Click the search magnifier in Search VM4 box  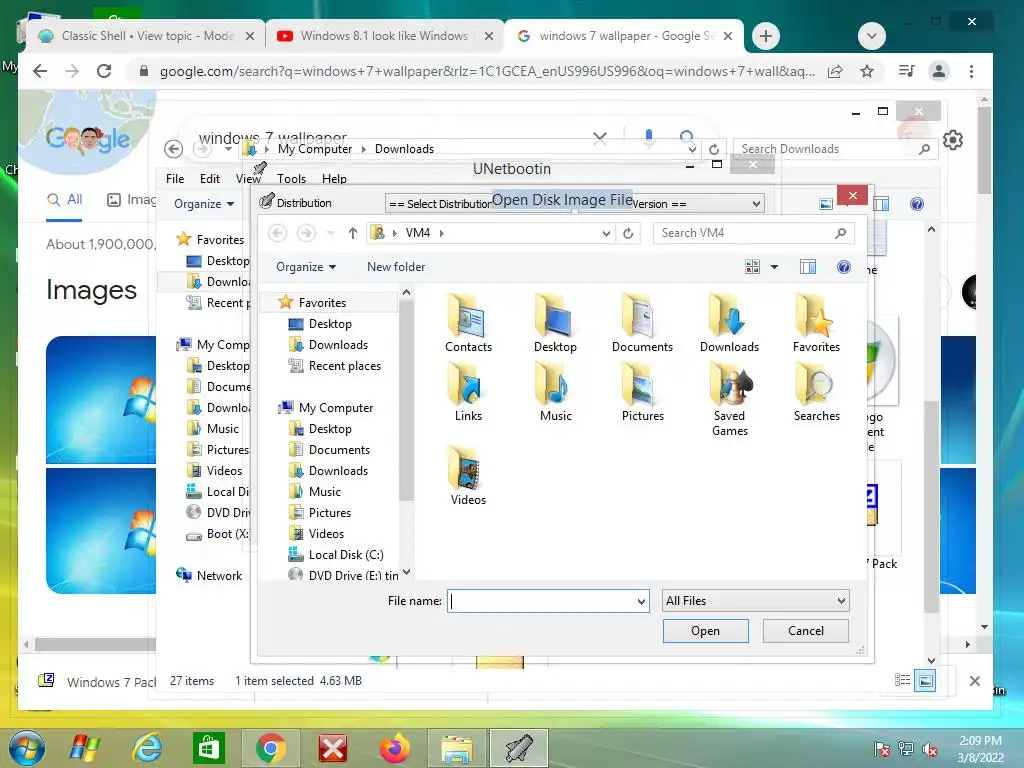tap(840, 233)
